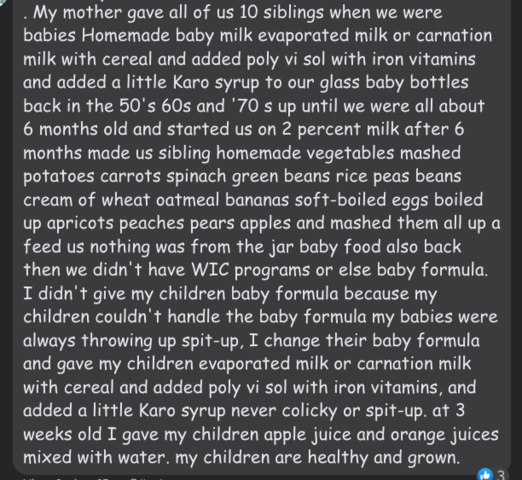Click the comment bubble's first line about 10 siblings
Viewport: 522px width, 480px height.
click(x=233, y=13)
